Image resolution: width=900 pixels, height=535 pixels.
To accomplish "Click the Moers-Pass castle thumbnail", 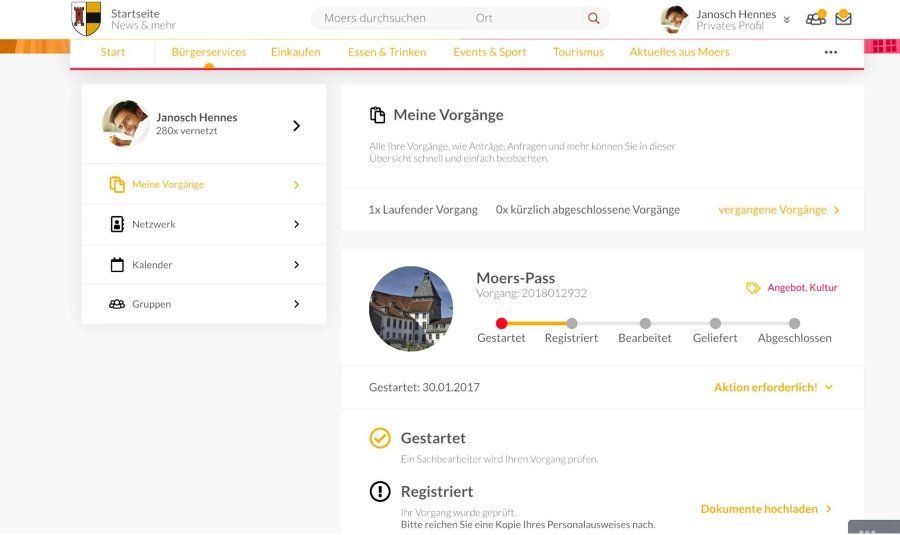I will [x=411, y=308].
